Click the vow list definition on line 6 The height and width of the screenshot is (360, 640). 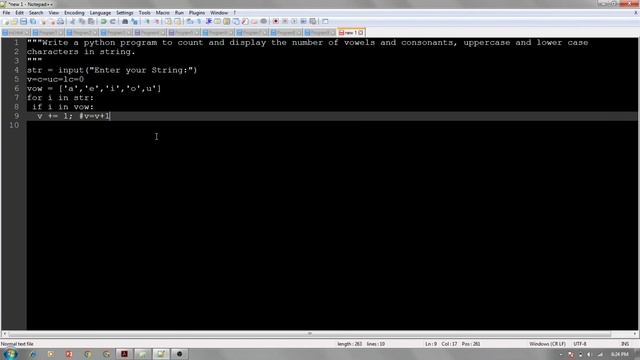(94, 89)
